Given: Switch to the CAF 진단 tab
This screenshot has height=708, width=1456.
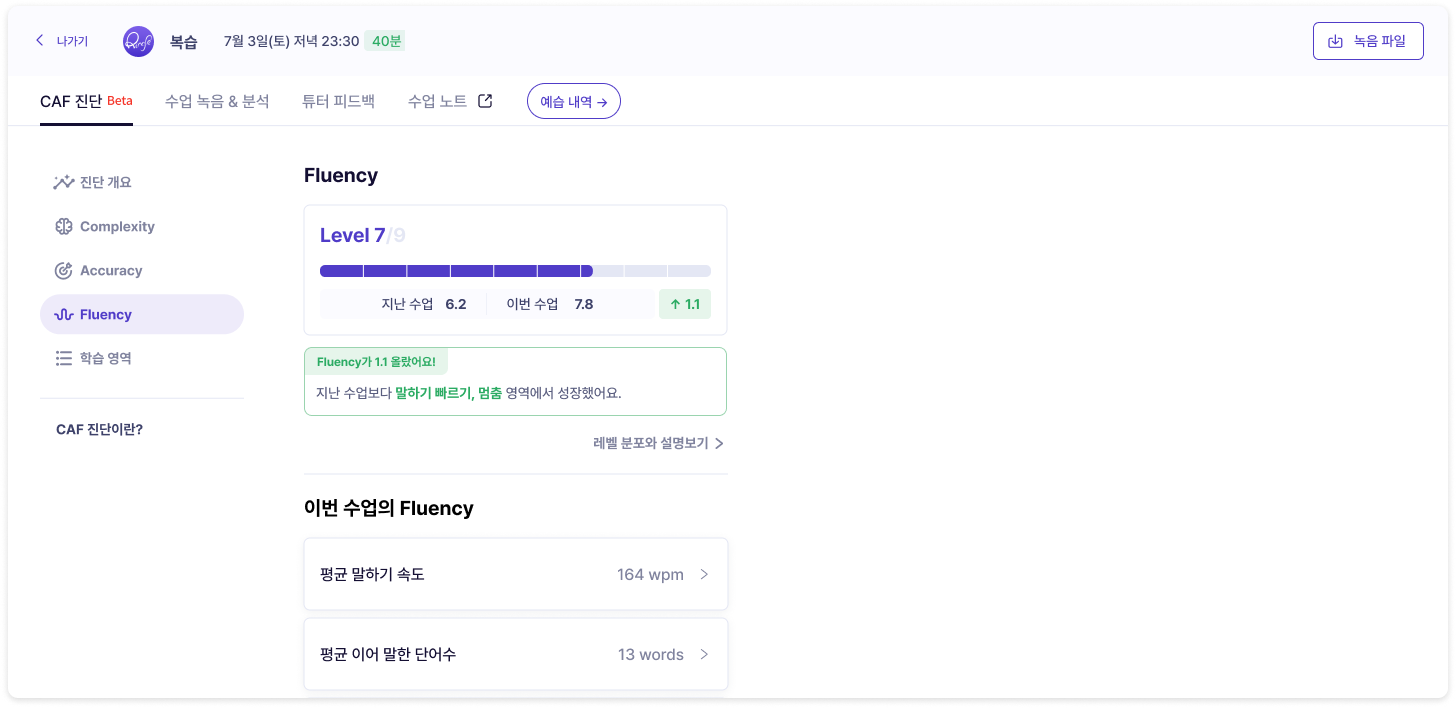Looking at the screenshot, I should tap(86, 101).
